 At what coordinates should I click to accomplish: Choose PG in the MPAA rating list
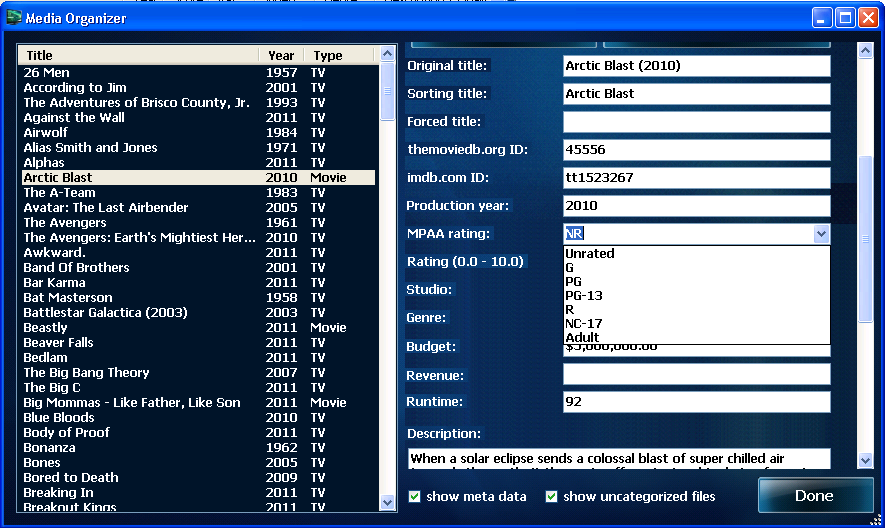coord(697,281)
